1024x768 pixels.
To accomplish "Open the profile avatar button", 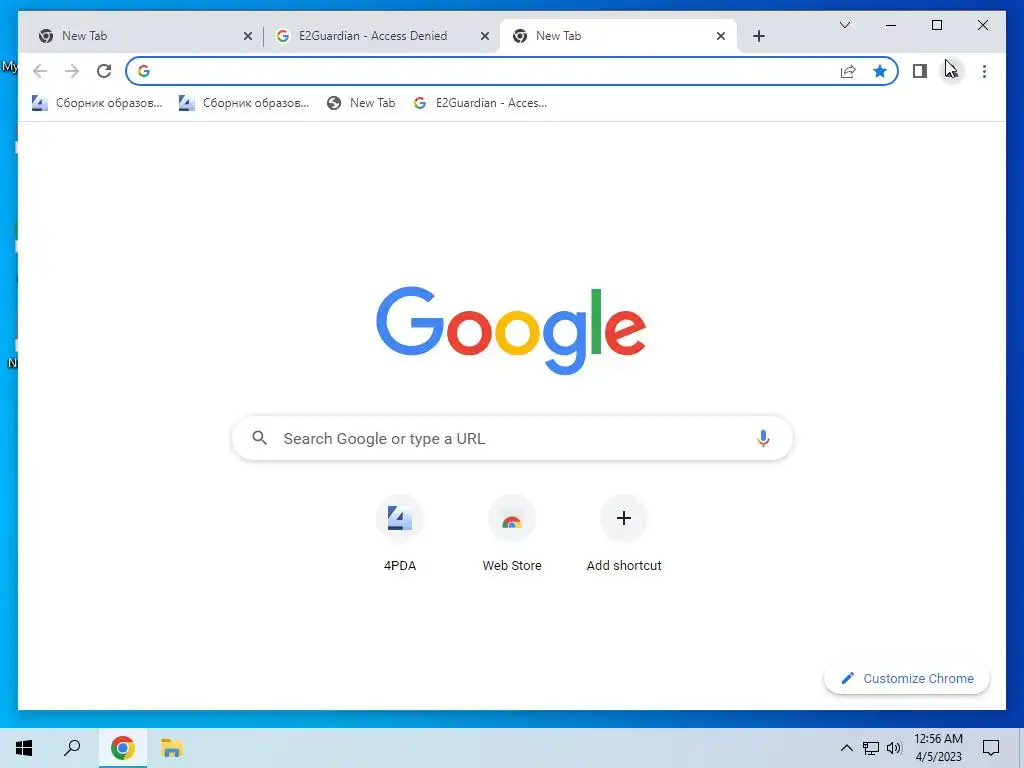I will tap(952, 71).
